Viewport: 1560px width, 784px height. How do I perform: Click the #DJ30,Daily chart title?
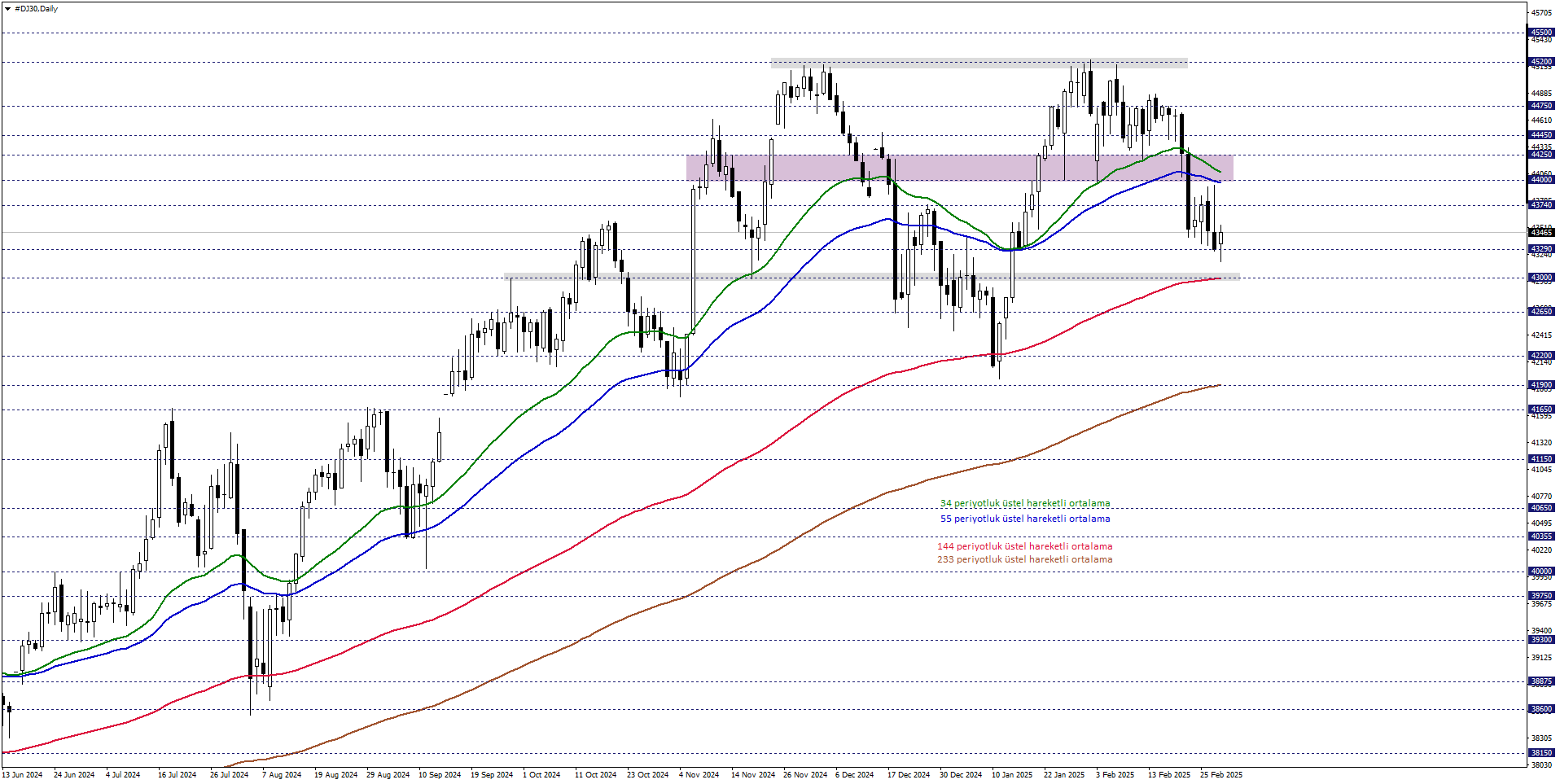37,9
